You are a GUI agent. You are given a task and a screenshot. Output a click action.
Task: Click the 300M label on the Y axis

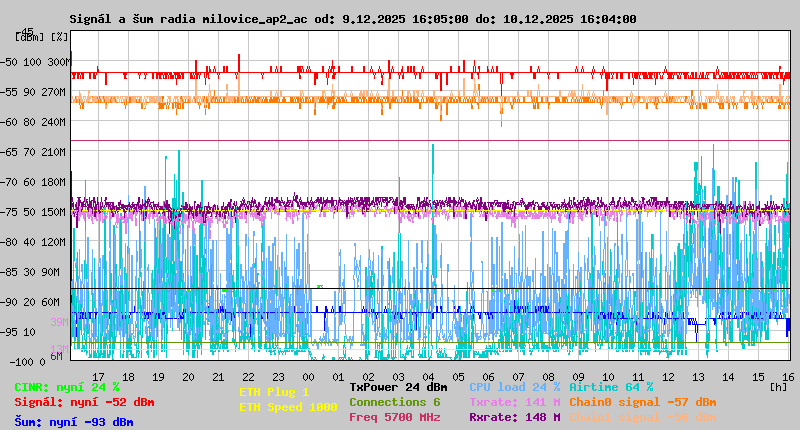60,62
